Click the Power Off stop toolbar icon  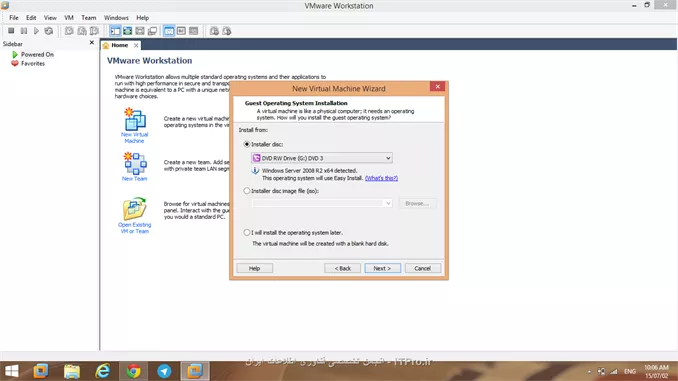tap(11, 31)
